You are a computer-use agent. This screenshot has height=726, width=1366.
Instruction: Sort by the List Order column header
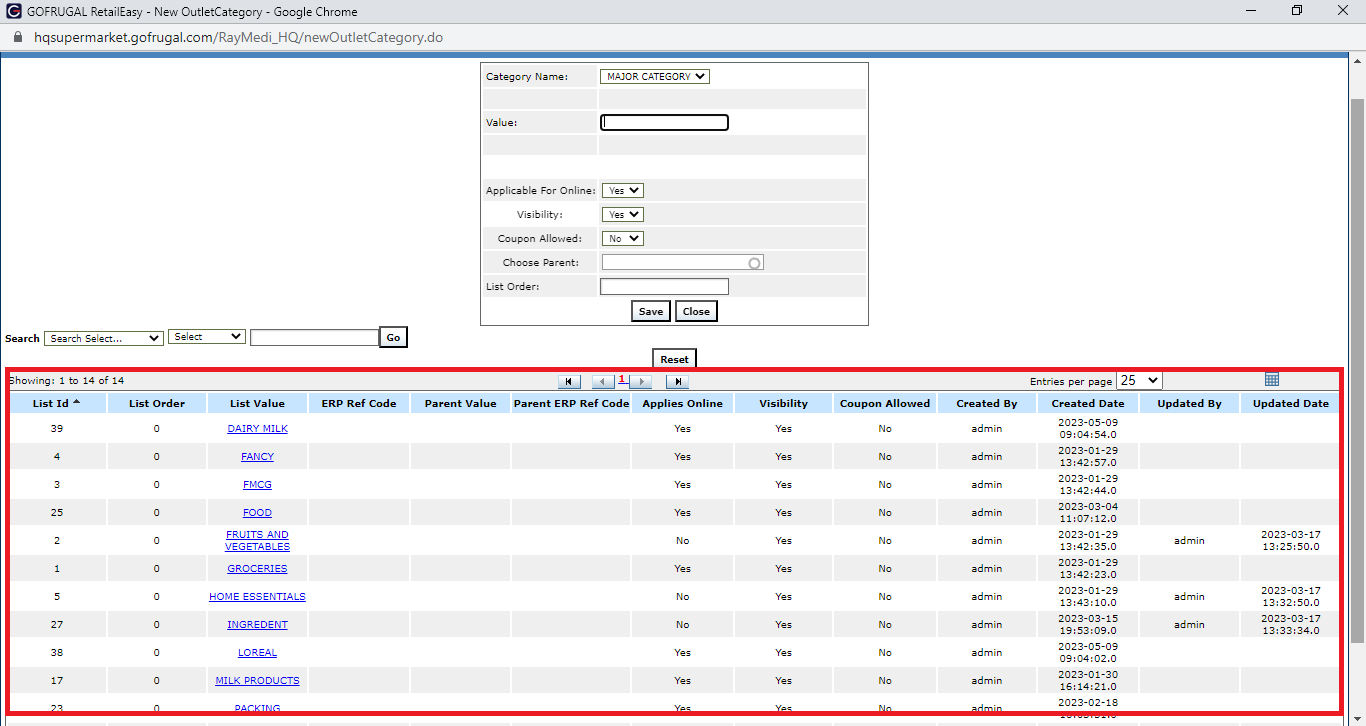(x=156, y=404)
